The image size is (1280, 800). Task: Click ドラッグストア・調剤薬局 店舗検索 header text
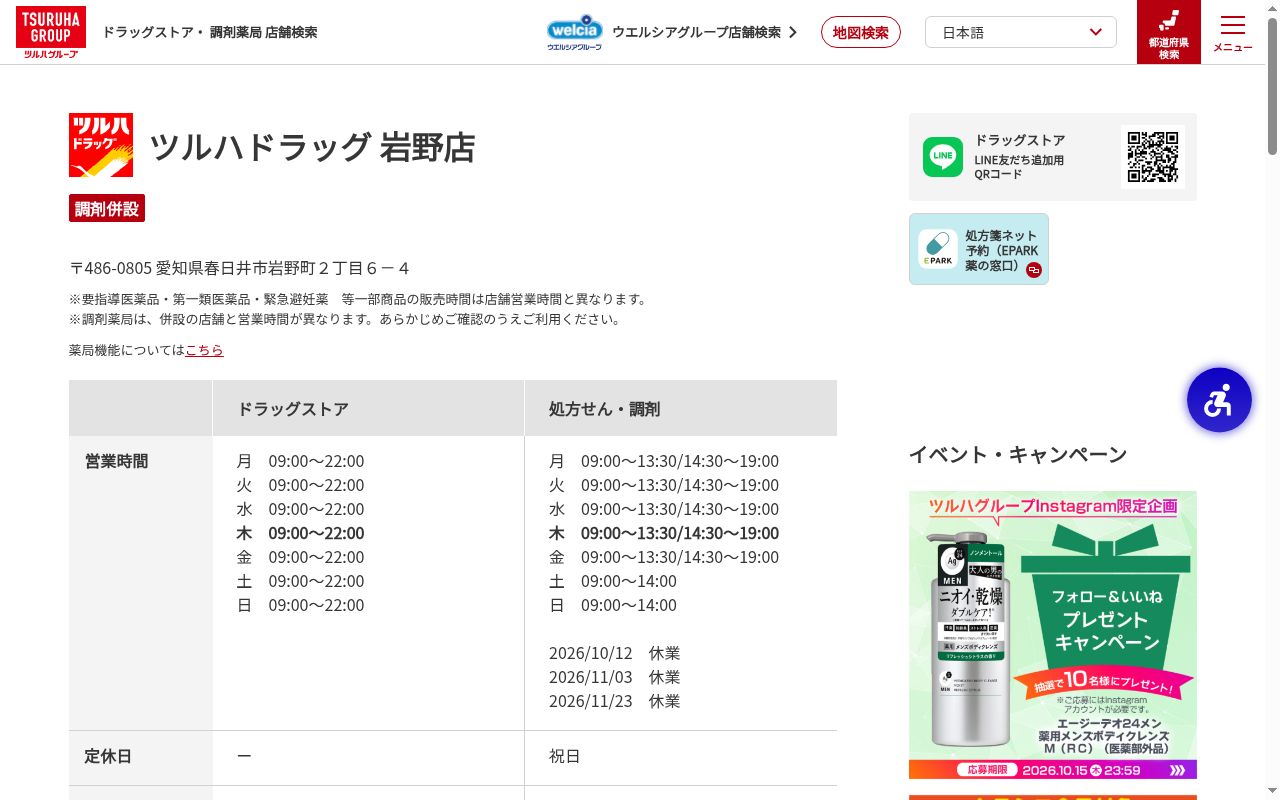210,32
